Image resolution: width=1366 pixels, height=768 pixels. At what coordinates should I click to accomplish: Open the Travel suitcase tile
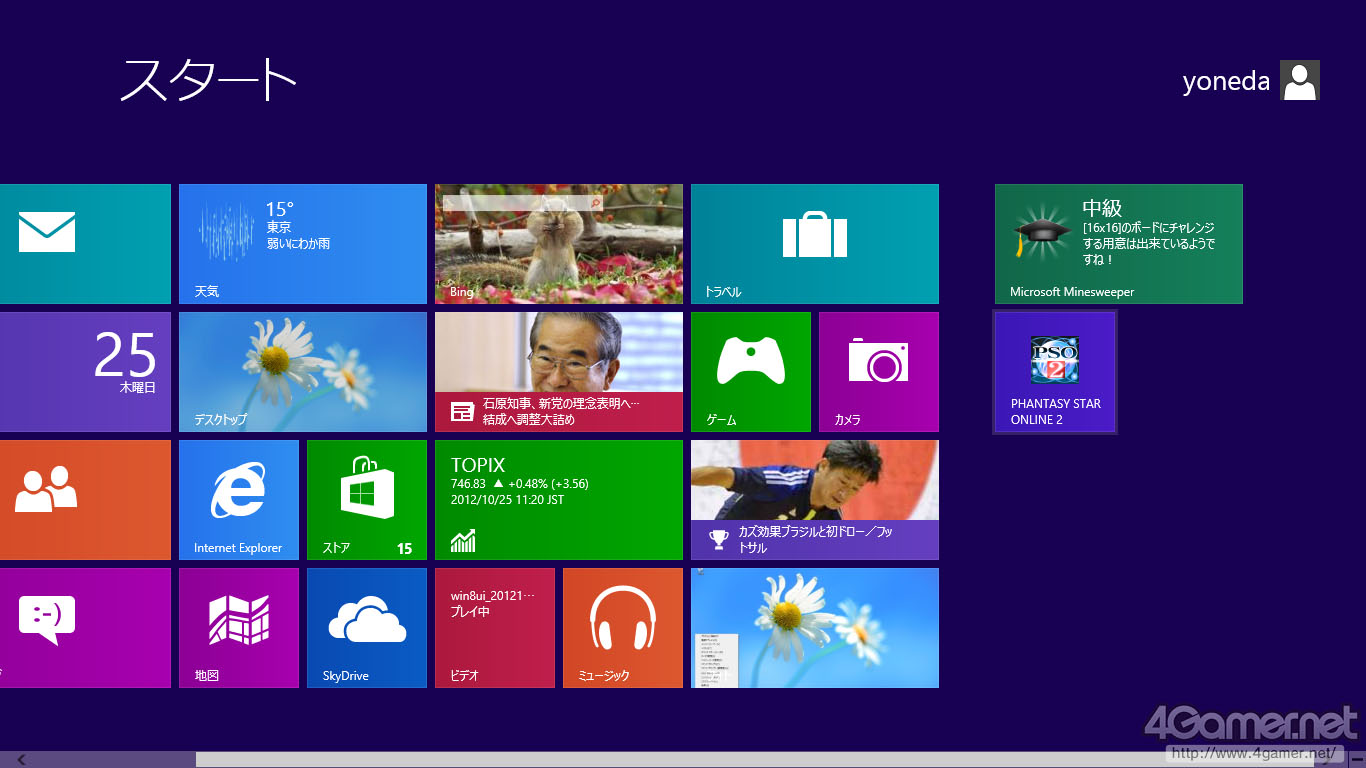pyautogui.click(x=814, y=243)
